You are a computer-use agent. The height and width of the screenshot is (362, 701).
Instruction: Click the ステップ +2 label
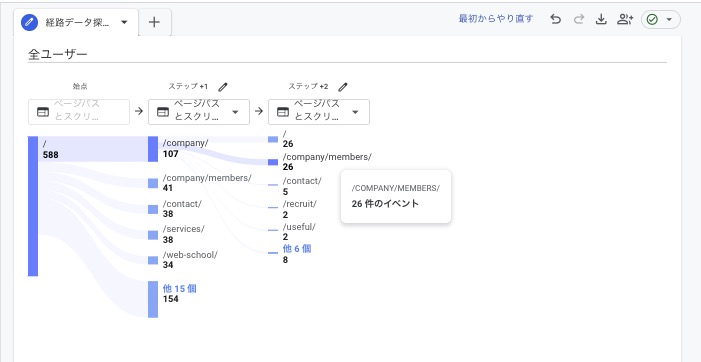point(308,87)
